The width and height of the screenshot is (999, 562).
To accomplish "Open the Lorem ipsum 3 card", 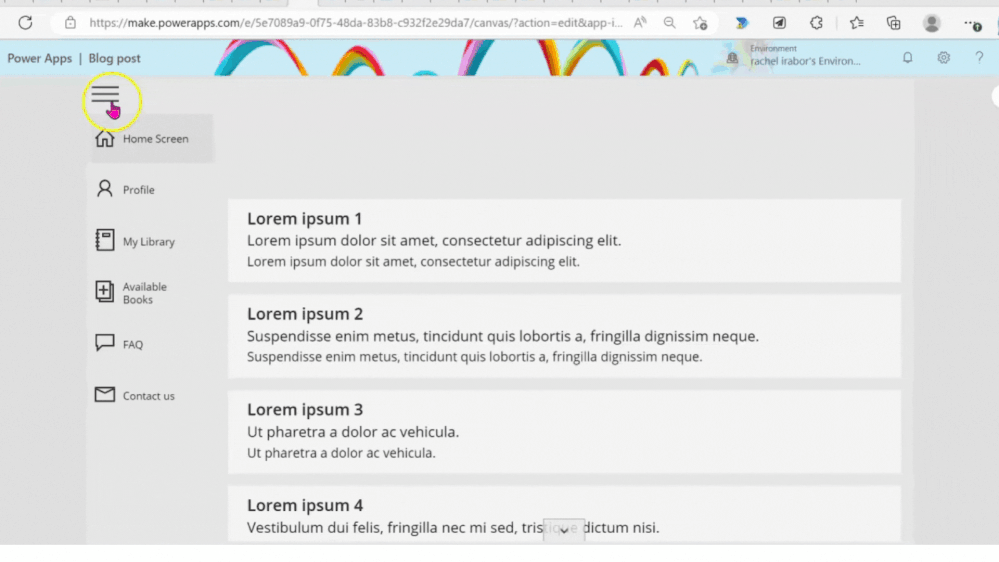I will [x=564, y=431].
